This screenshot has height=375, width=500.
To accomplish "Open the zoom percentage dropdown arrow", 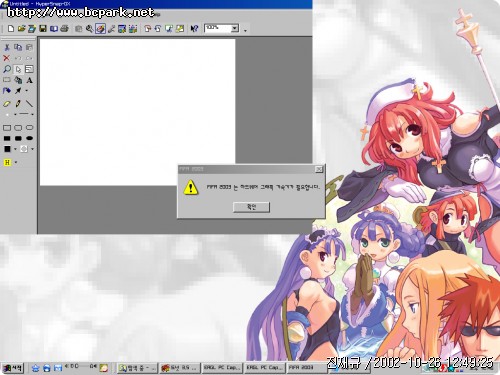I will [x=235, y=28].
